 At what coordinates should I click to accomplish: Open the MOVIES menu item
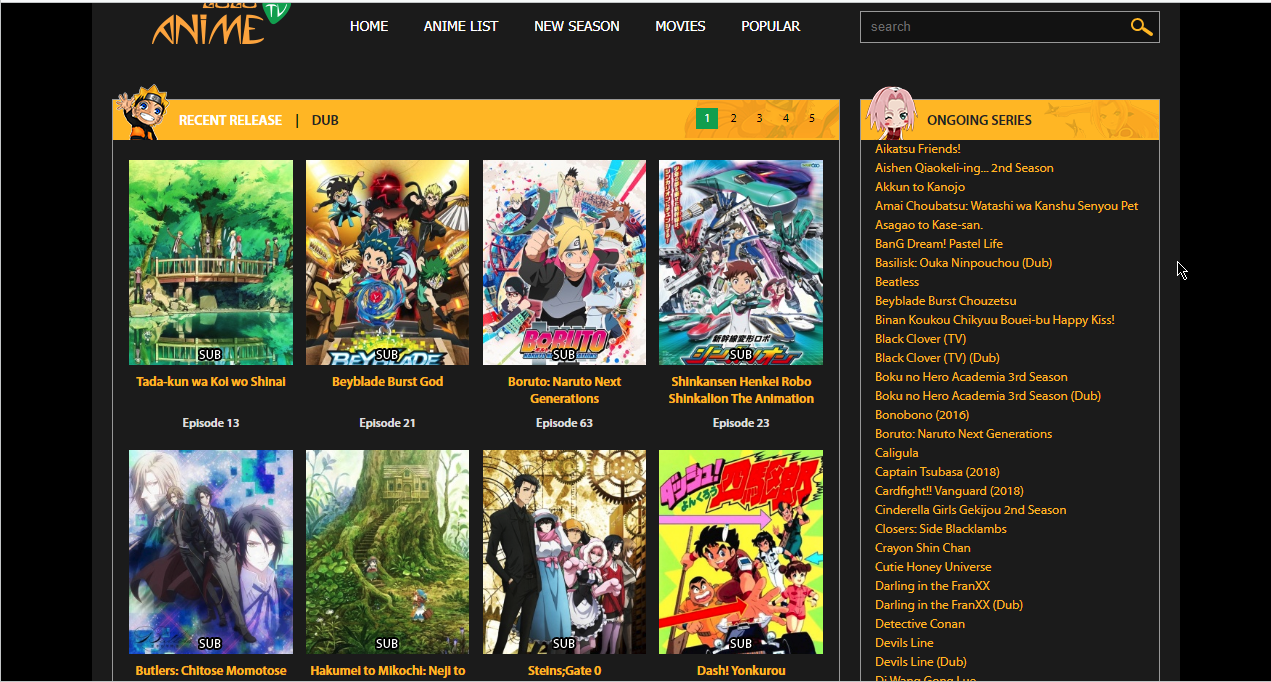pos(680,26)
